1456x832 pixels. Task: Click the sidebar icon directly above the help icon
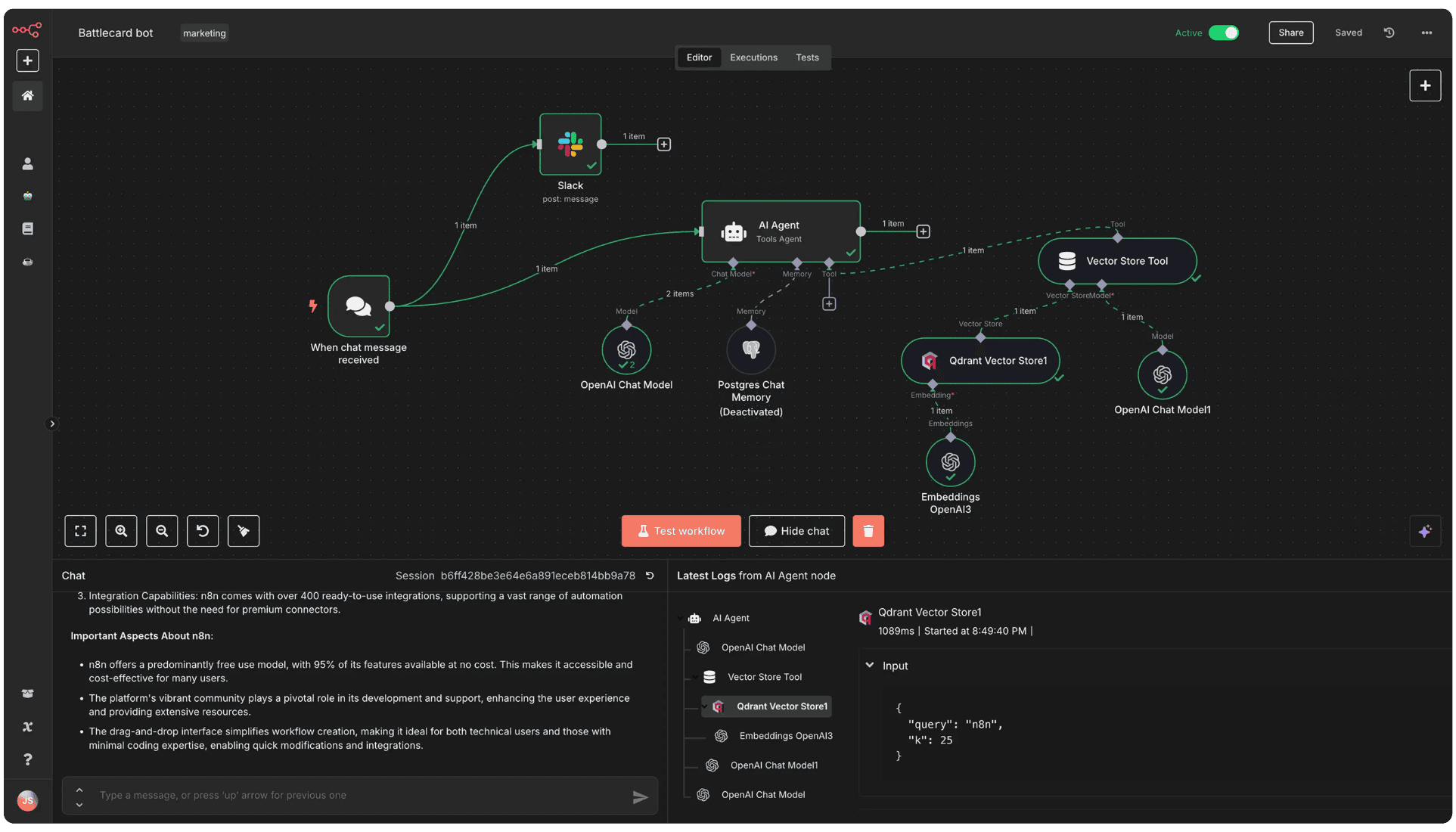point(27,727)
